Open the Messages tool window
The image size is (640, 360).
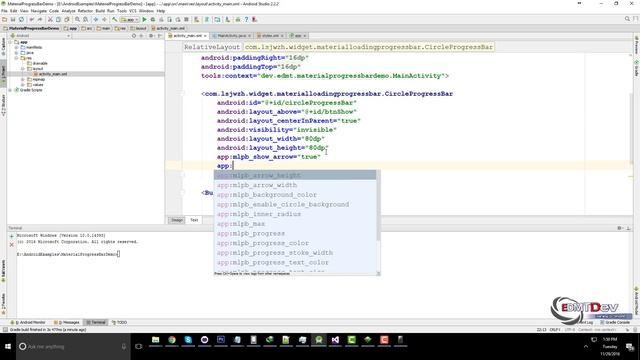pyautogui.click(x=67, y=322)
